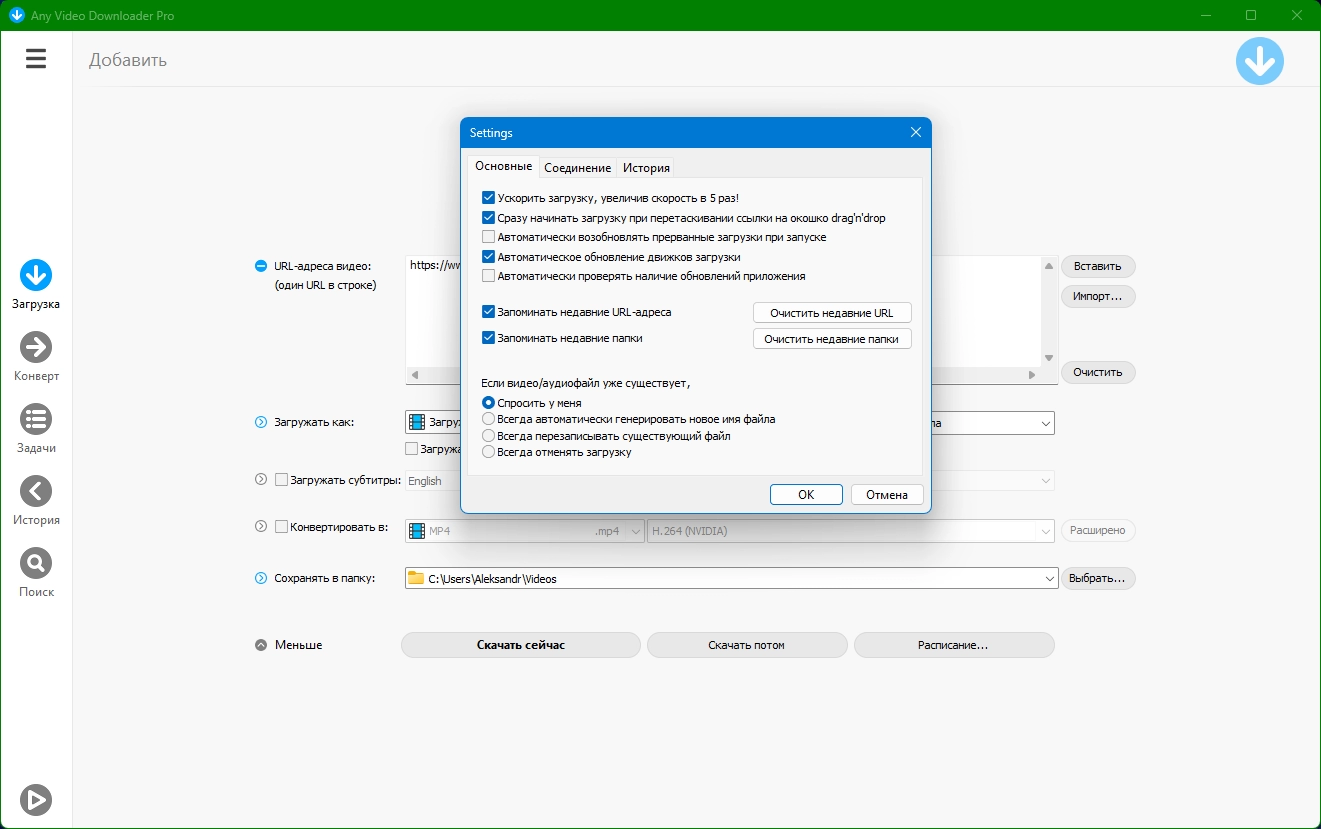Toggle Запоминать недавние папки checkbox
1321x829 pixels.
click(488, 338)
